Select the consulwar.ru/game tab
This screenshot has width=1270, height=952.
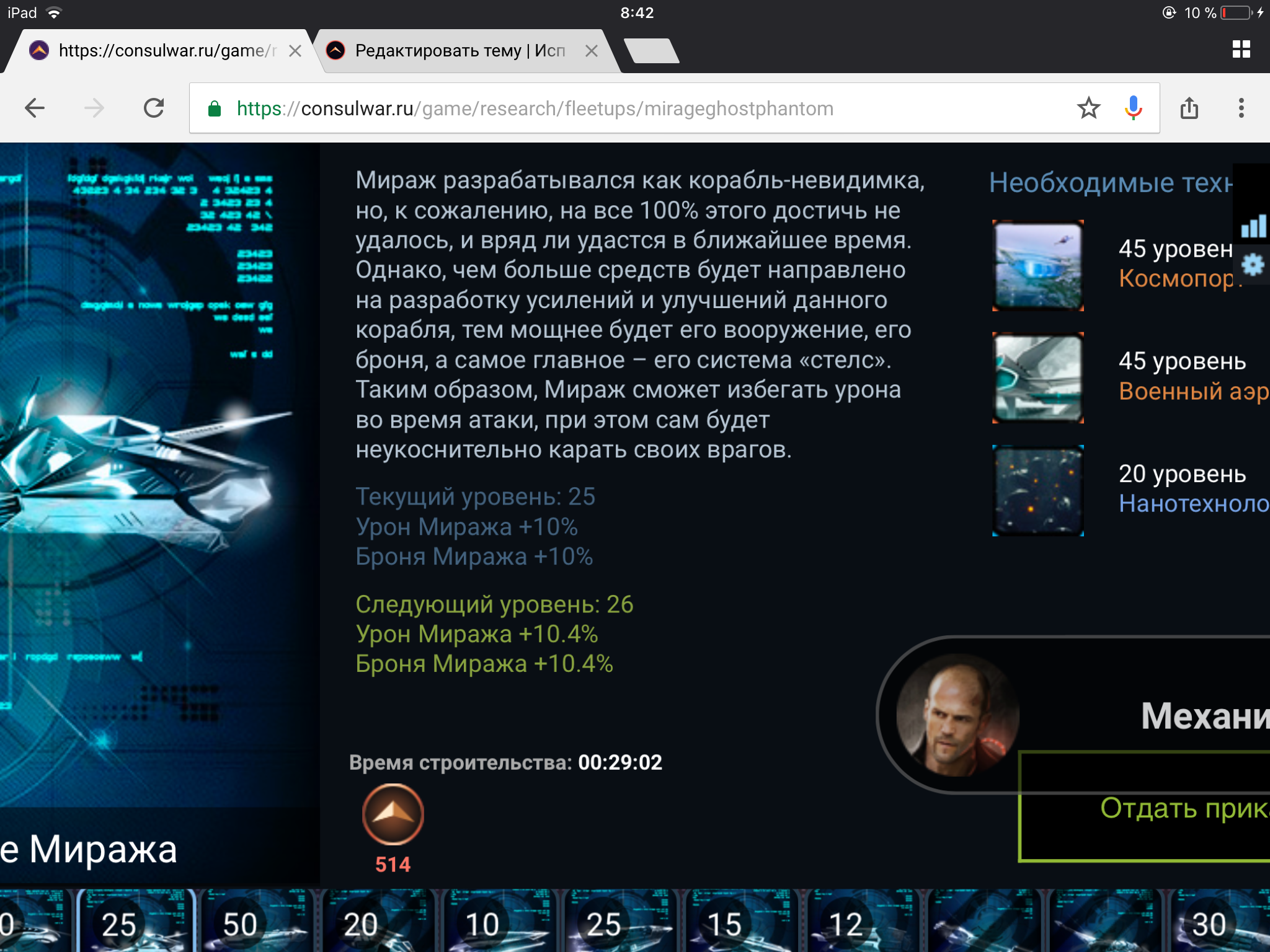tap(166, 51)
